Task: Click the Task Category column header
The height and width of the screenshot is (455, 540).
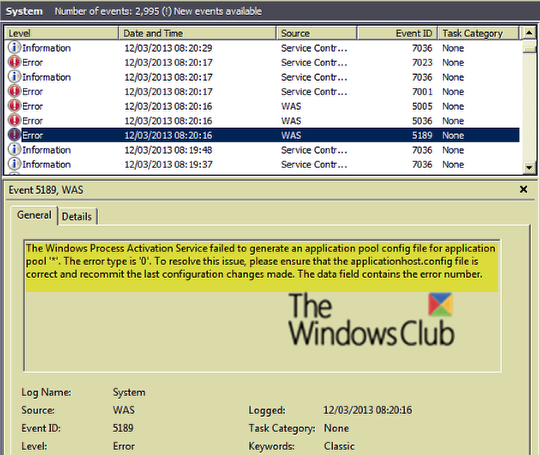Action: click(x=478, y=33)
